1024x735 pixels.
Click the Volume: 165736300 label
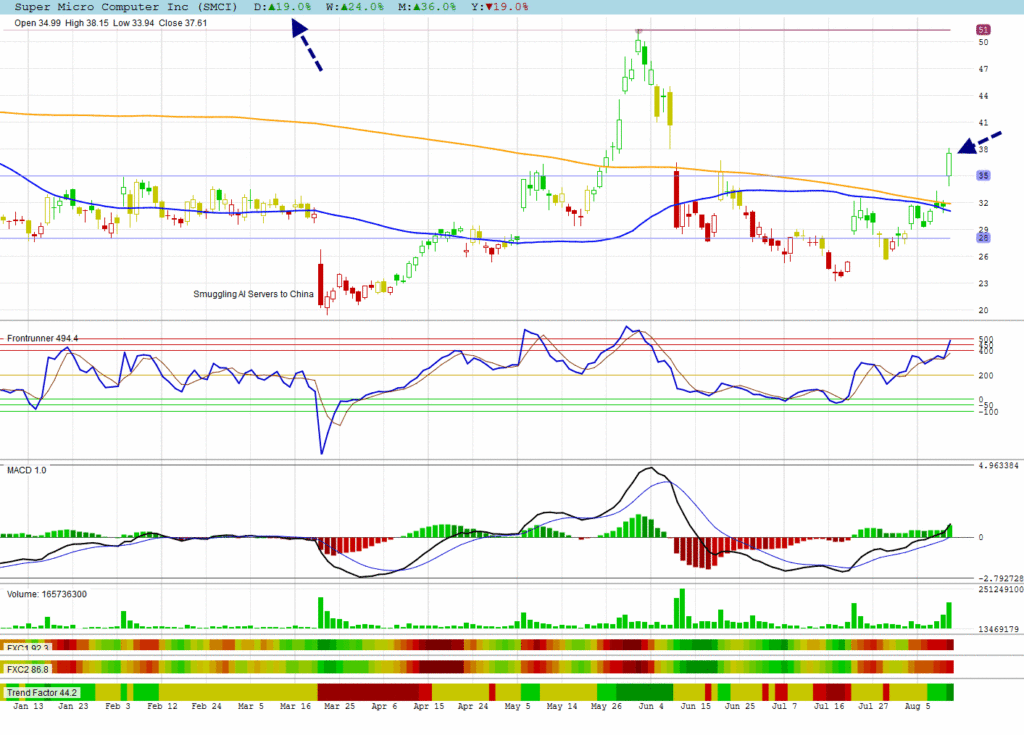[x=46, y=595]
